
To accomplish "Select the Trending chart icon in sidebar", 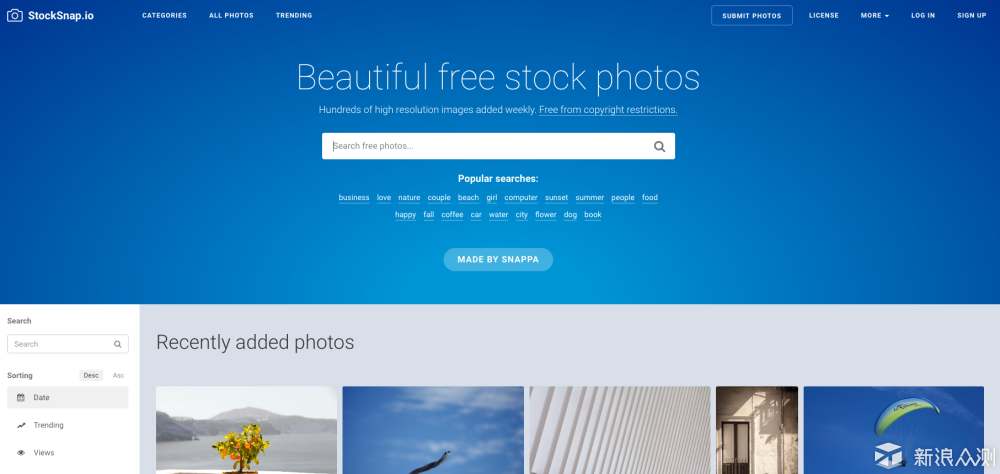I will click(x=20, y=425).
